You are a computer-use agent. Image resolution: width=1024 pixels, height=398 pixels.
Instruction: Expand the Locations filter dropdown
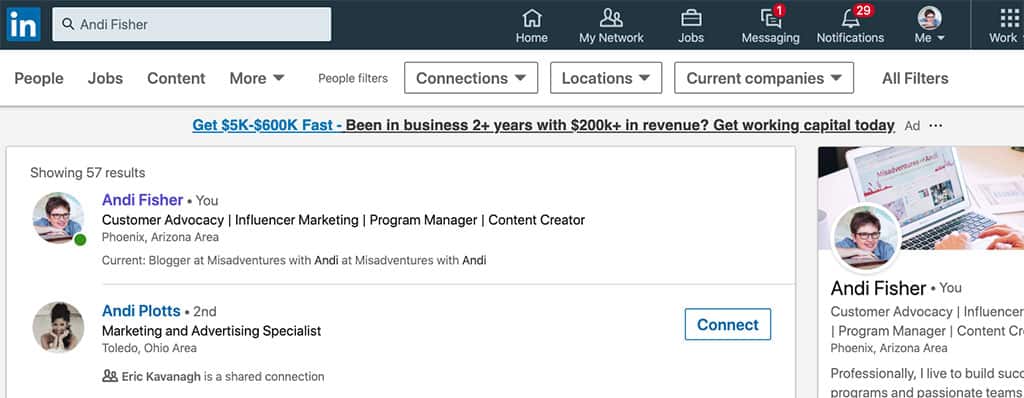point(606,78)
